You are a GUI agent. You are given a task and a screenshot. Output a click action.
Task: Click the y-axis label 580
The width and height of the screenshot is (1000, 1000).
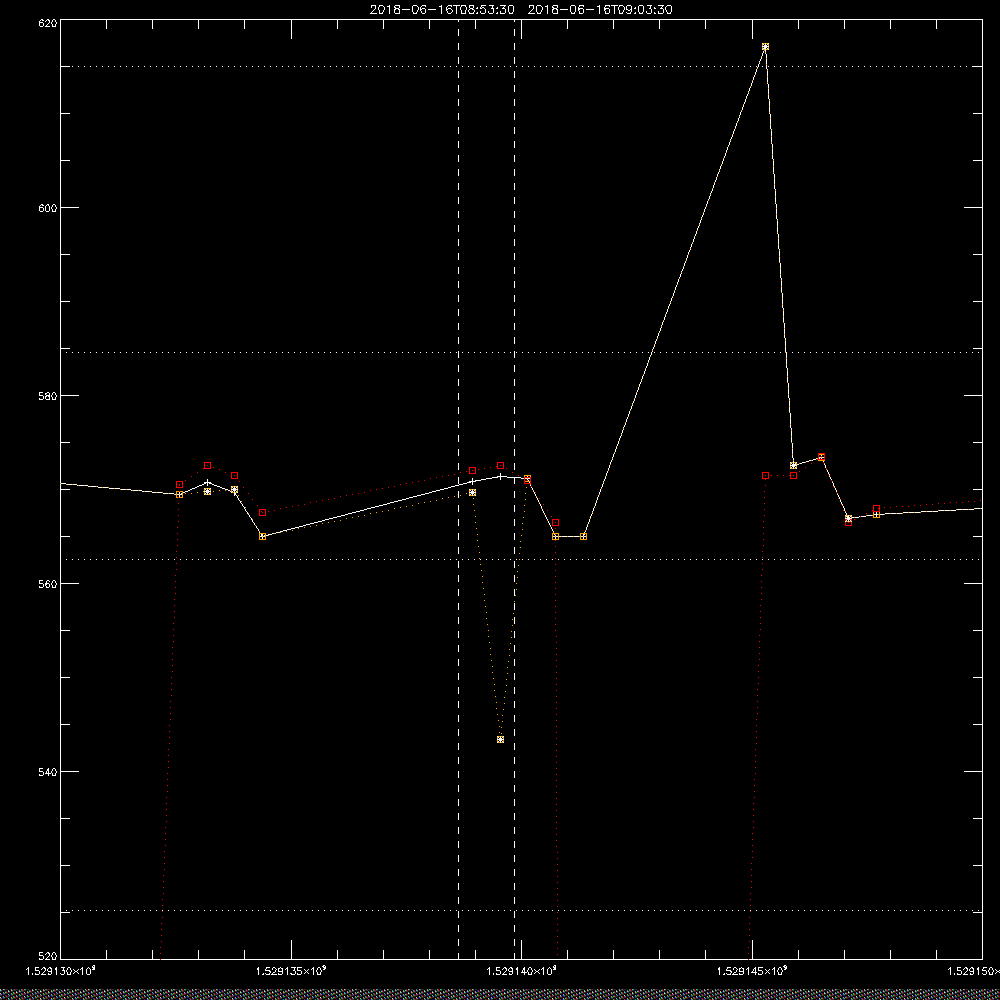click(48, 395)
